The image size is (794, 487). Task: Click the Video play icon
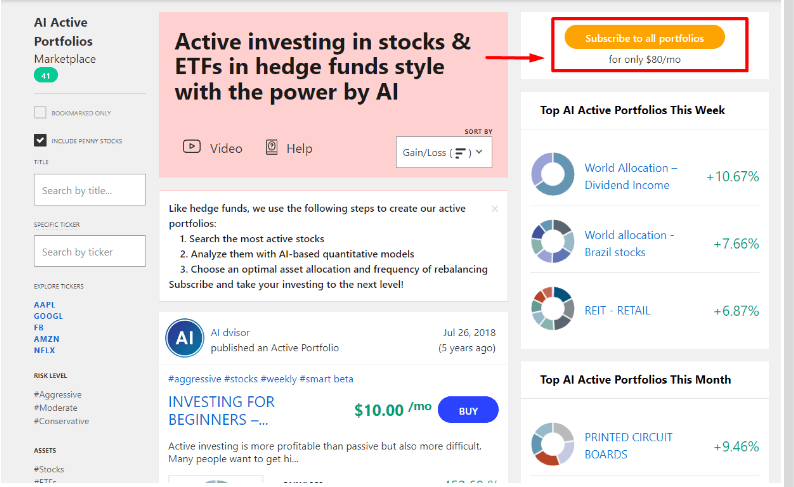(191, 147)
